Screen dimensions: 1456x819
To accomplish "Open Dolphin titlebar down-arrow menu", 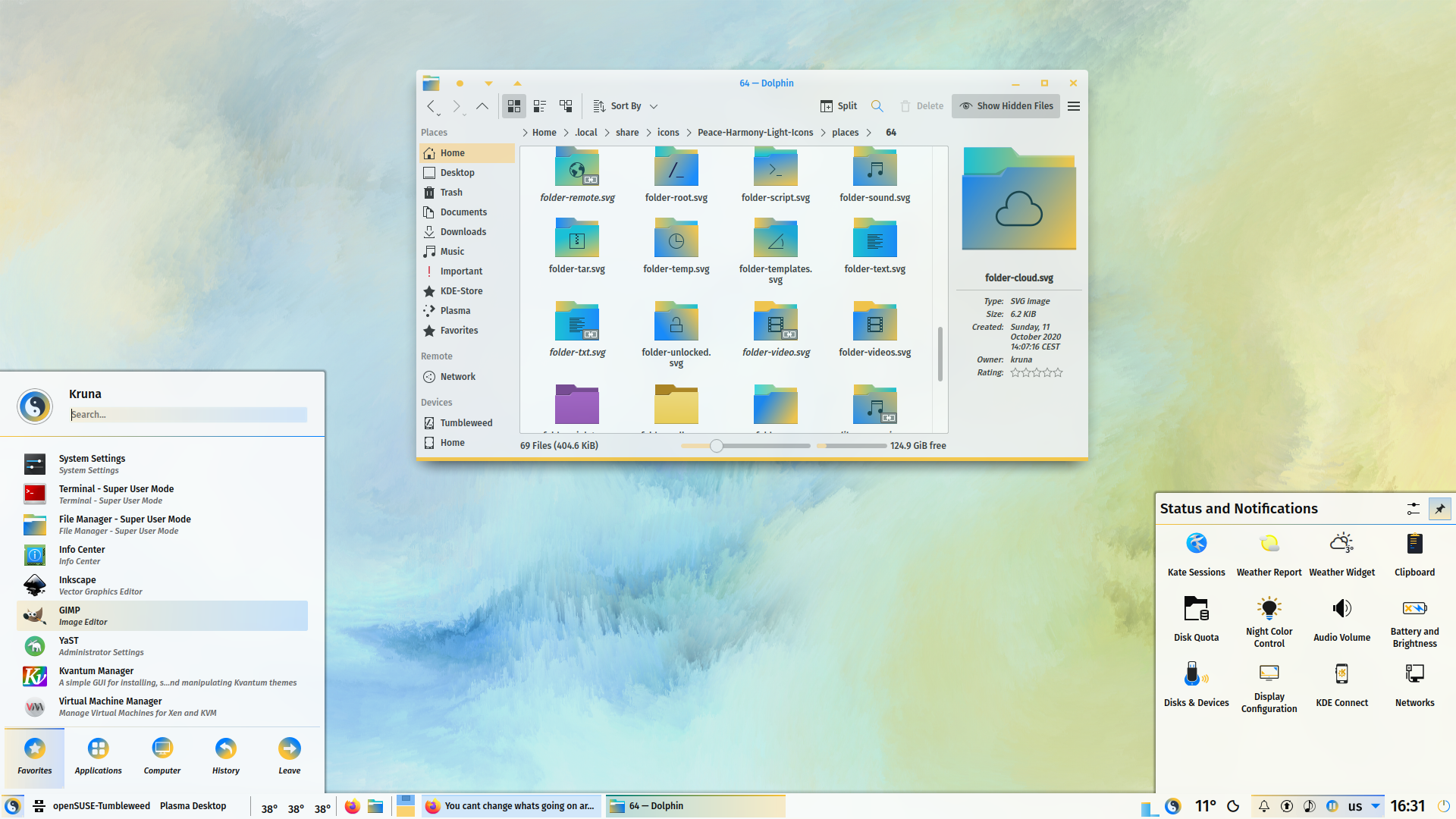I will (488, 83).
